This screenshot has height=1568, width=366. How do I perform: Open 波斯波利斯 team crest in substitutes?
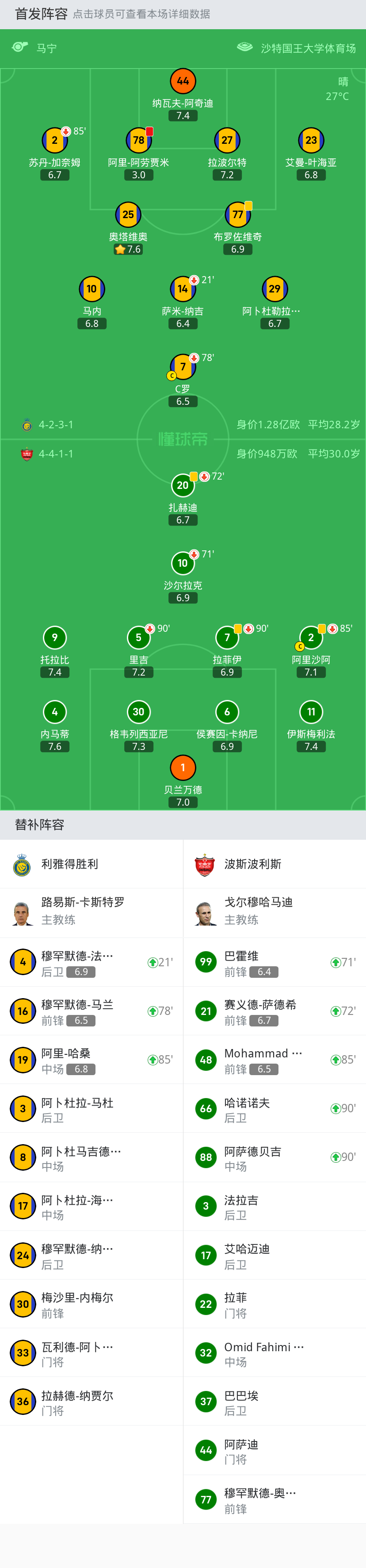pos(205,865)
